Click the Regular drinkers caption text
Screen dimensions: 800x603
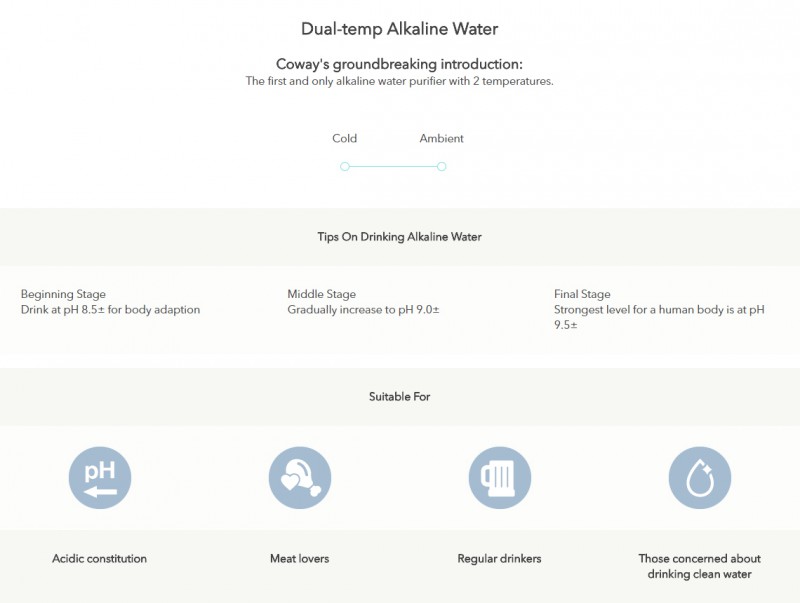coord(499,558)
